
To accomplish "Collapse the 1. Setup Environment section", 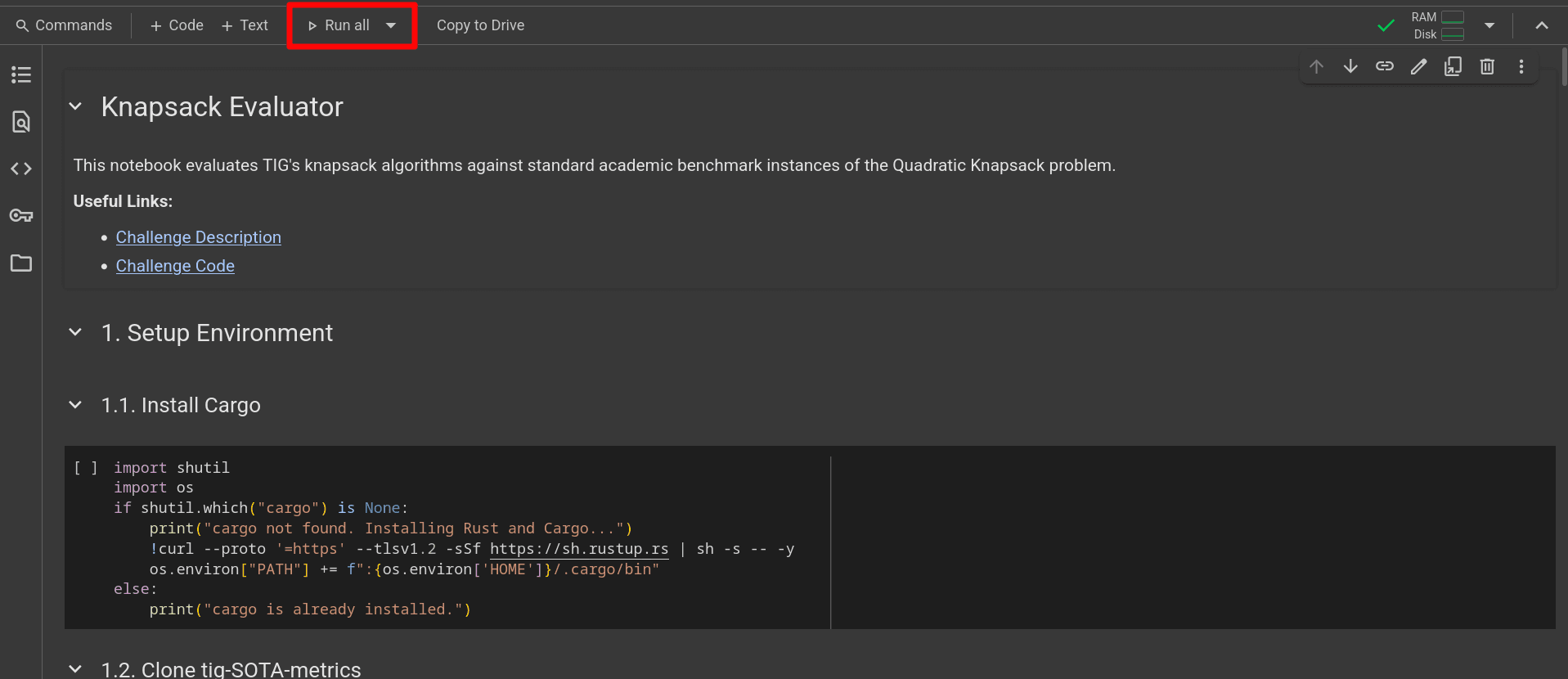I will [76, 332].
